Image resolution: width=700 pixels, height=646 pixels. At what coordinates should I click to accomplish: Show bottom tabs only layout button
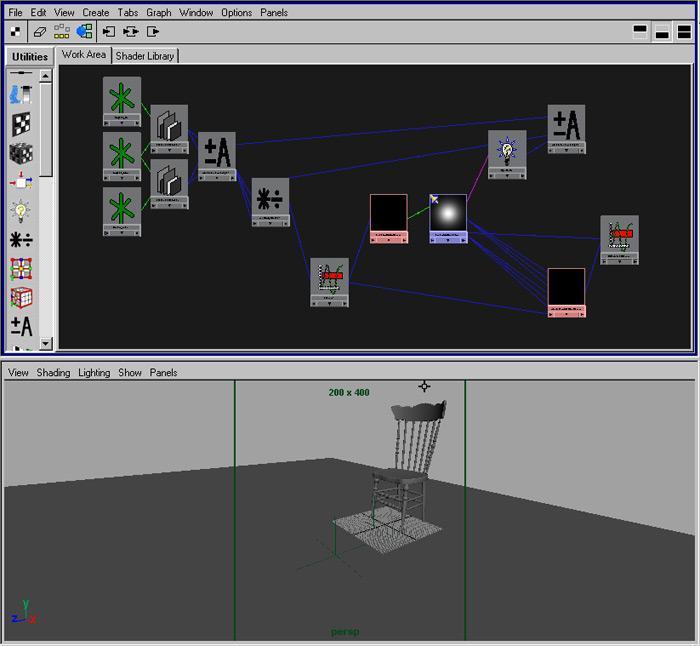[662, 32]
